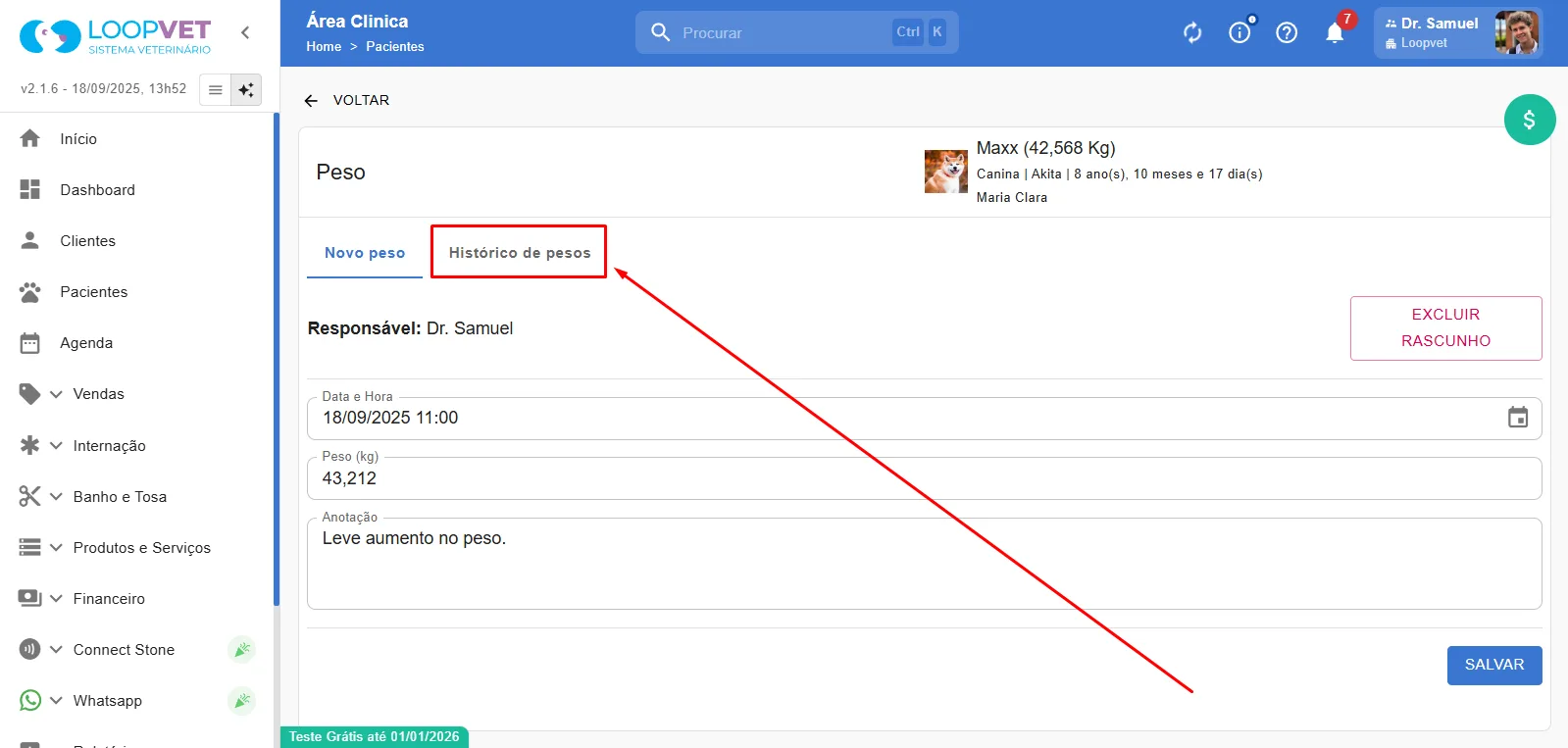Click the Peso (kg) input field
This screenshot has height=748, width=1568.
(924, 478)
